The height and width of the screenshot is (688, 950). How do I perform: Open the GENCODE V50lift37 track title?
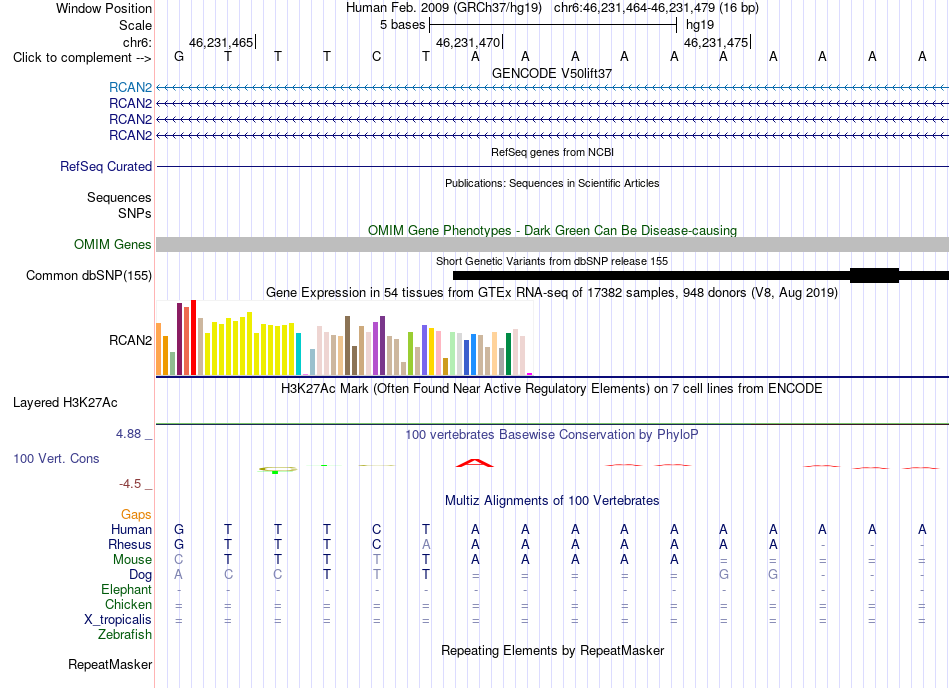pos(552,73)
